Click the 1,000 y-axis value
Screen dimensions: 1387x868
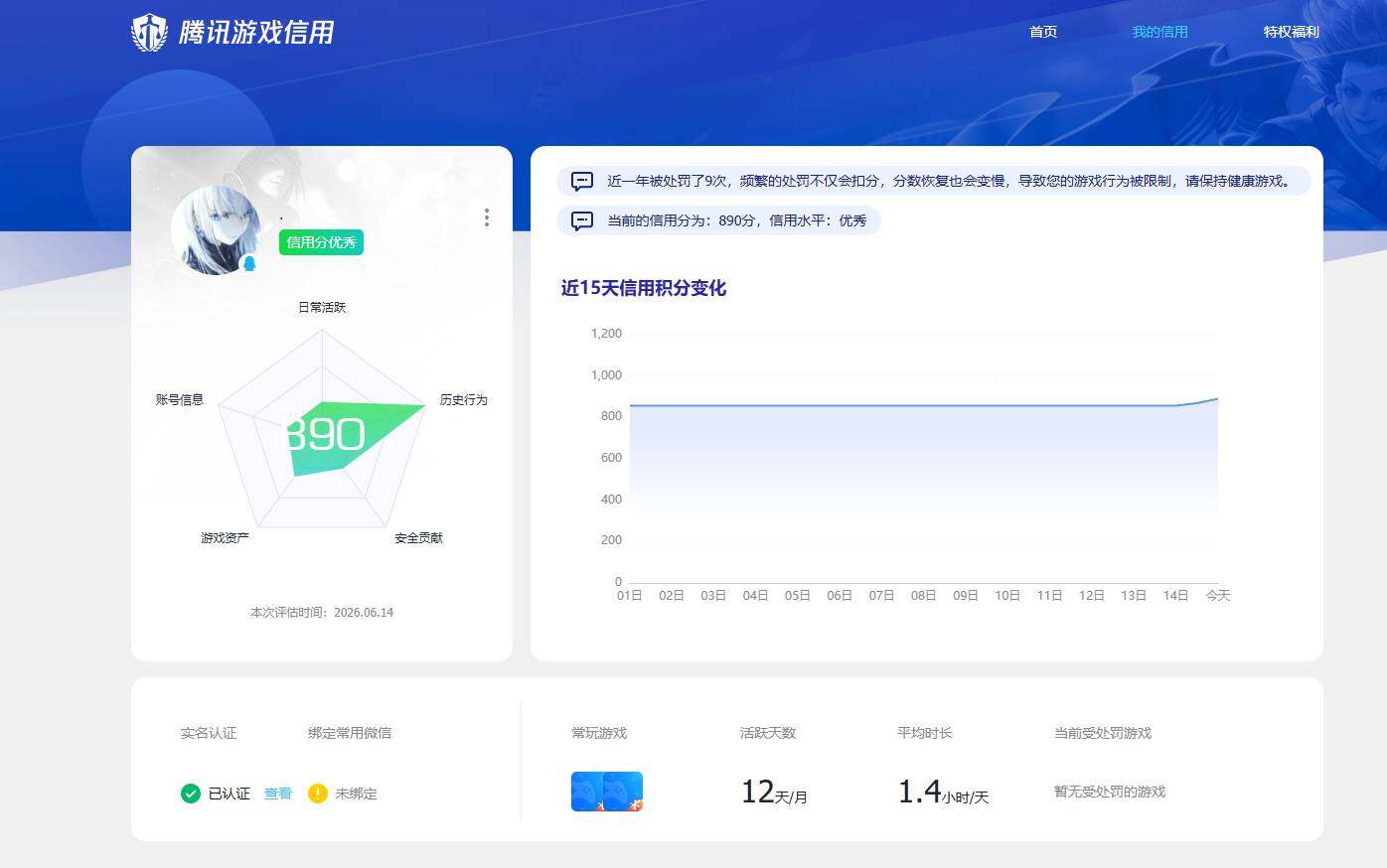coord(606,375)
